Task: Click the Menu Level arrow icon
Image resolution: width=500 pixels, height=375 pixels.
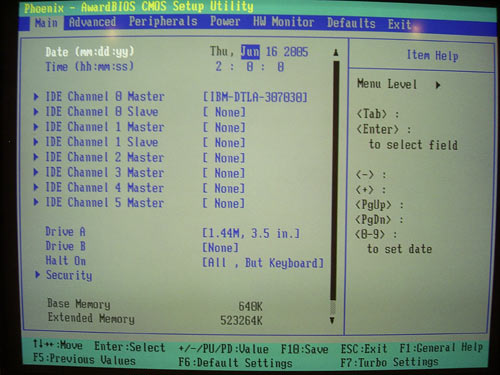Action: click(438, 85)
